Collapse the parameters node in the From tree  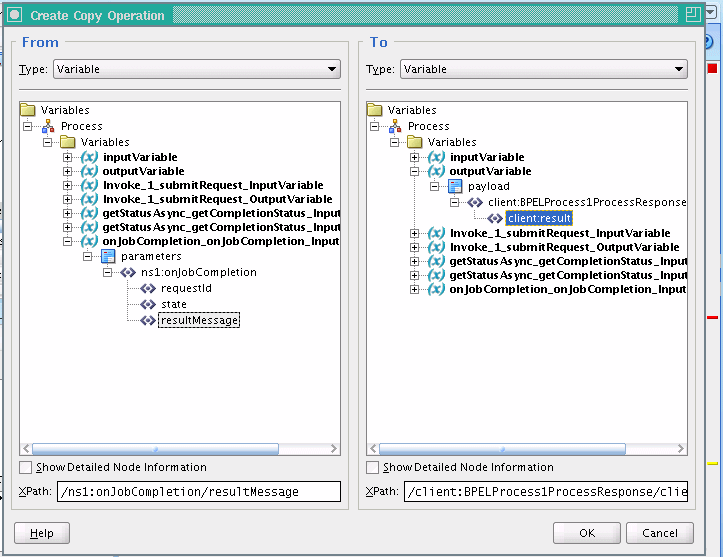88,256
